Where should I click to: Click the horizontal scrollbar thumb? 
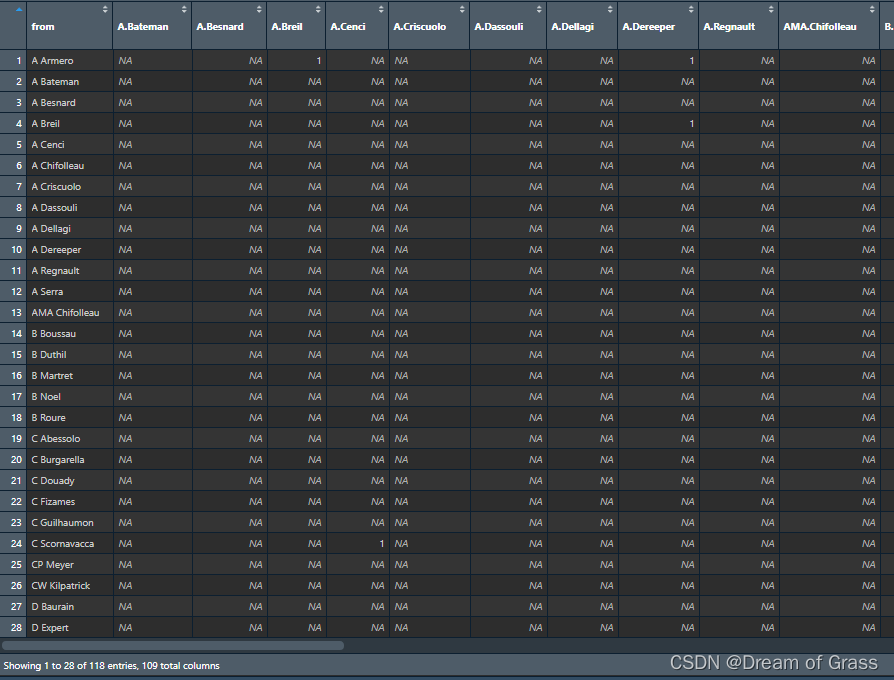tap(173, 645)
